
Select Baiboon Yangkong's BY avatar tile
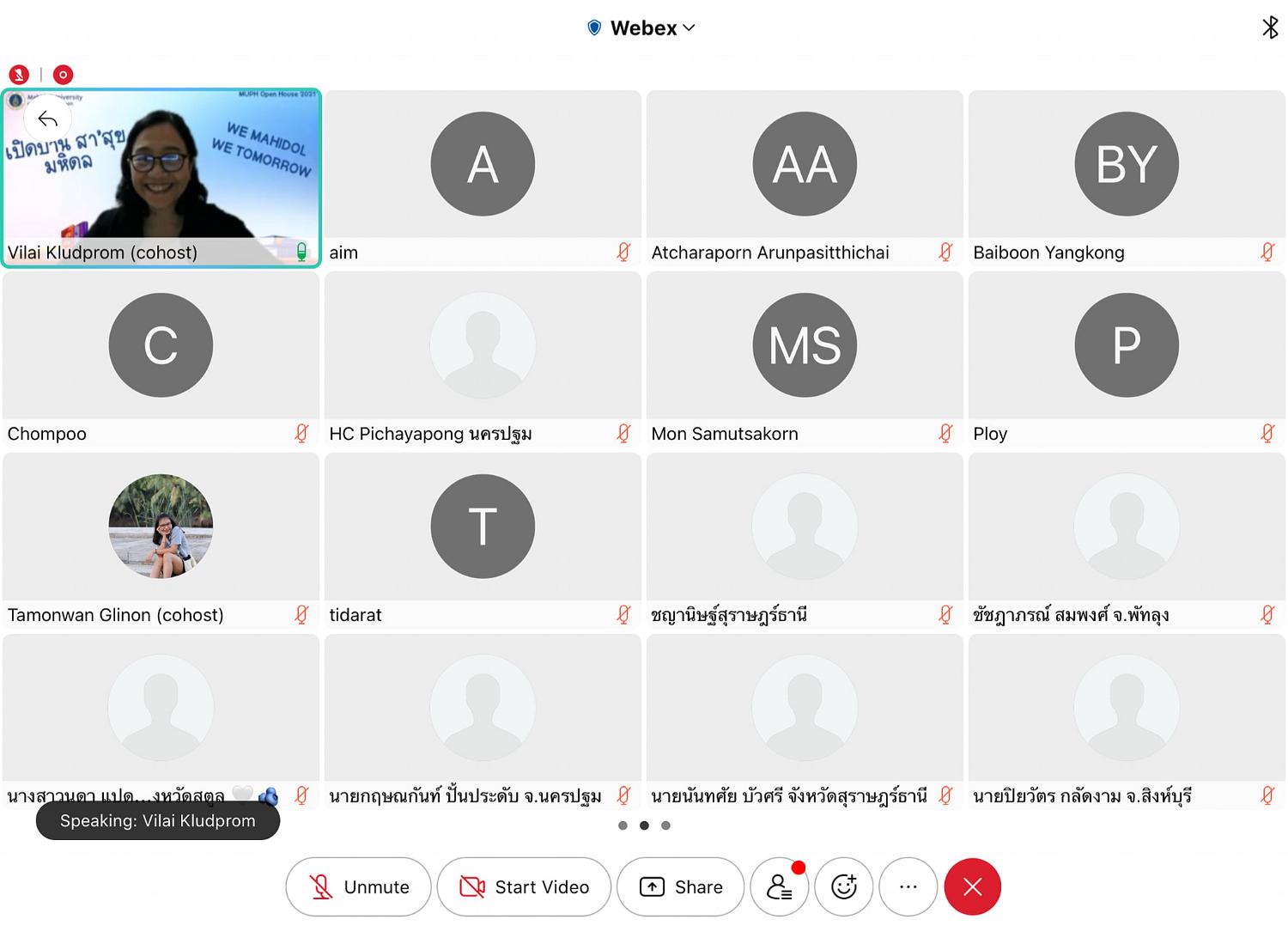[1127, 163]
